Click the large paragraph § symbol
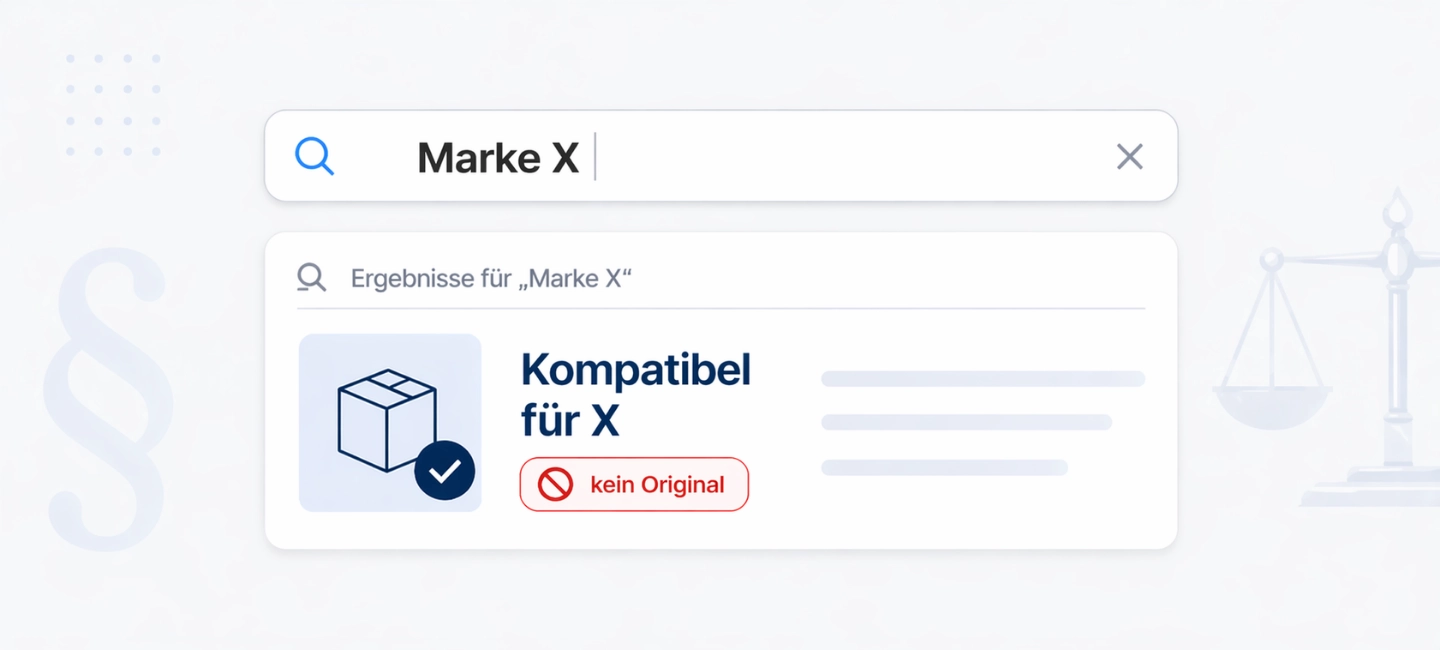 108,400
